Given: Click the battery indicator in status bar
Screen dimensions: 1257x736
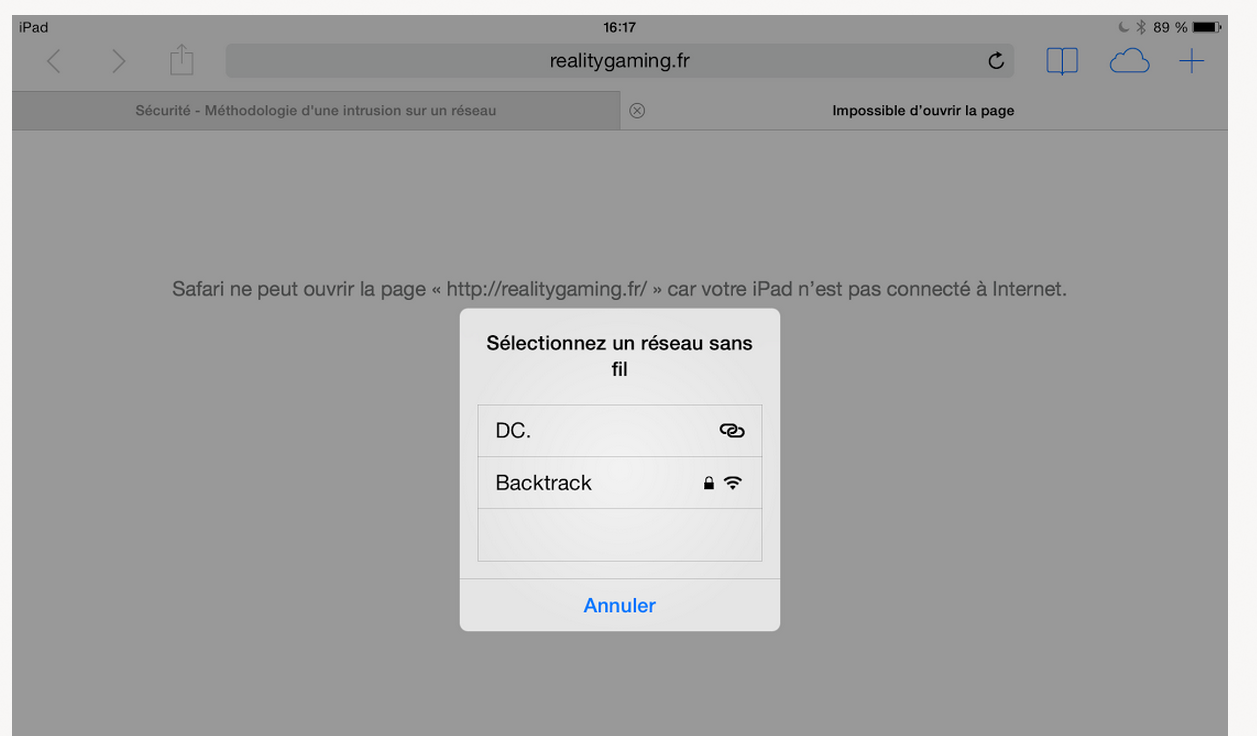Looking at the screenshot, I should 1207,27.
